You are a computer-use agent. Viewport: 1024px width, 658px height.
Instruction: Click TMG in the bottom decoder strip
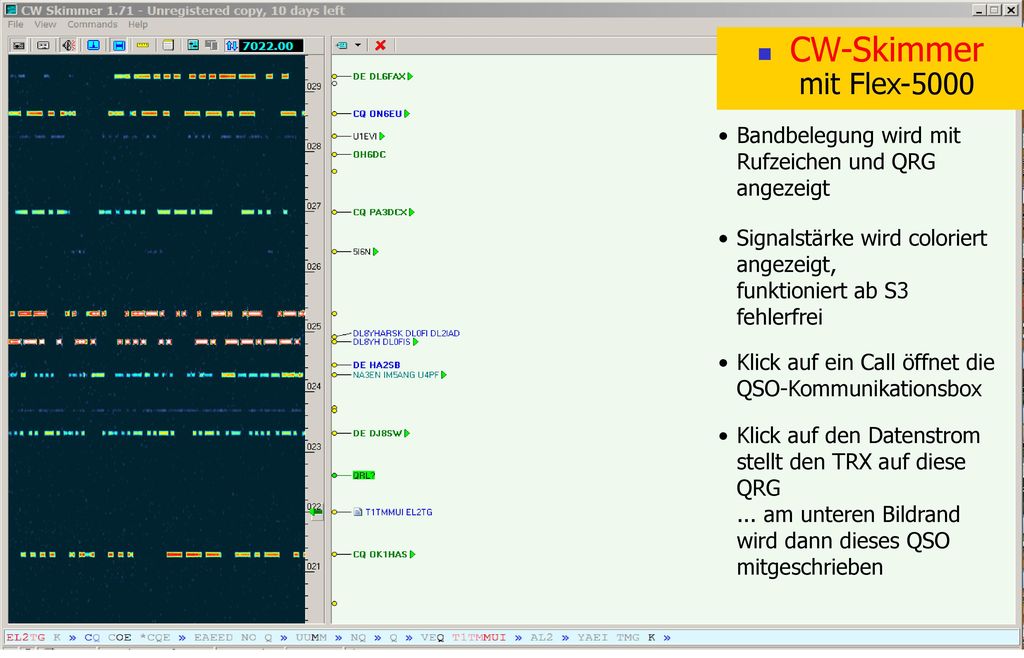(628, 638)
